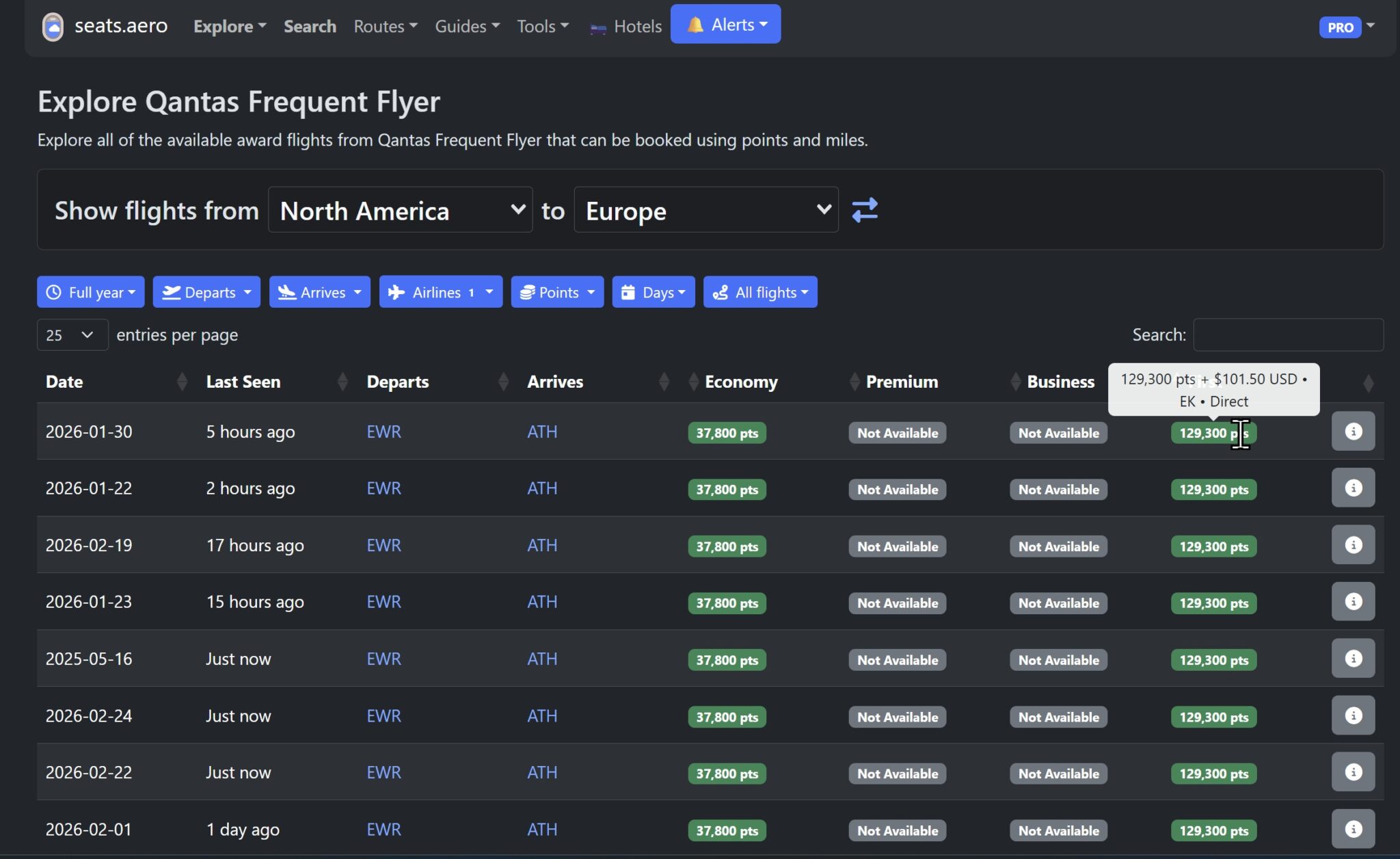1400x859 pixels.
Task: Open the Routes menu
Action: (386, 26)
